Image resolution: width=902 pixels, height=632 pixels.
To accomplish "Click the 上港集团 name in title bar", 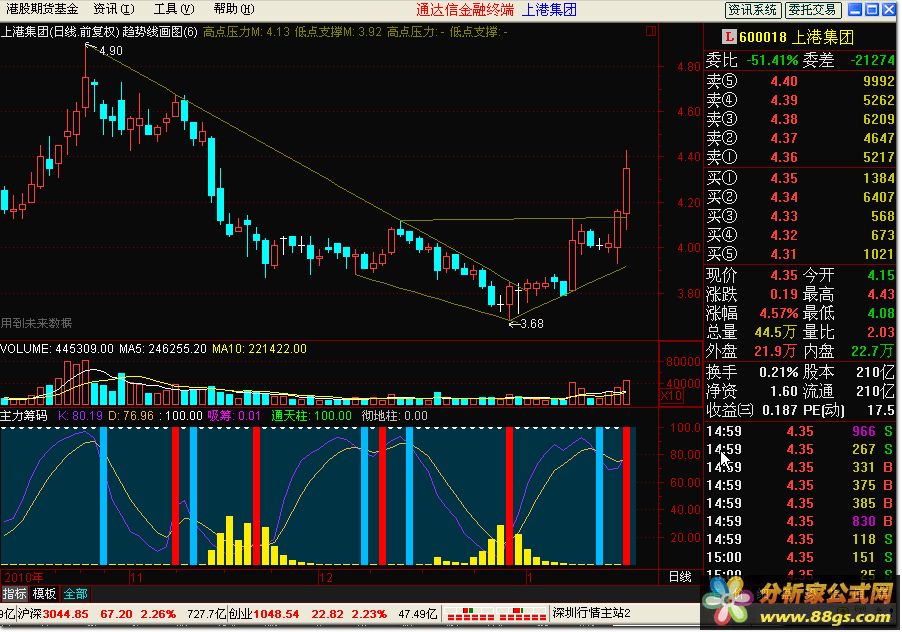I will (549, 10).
